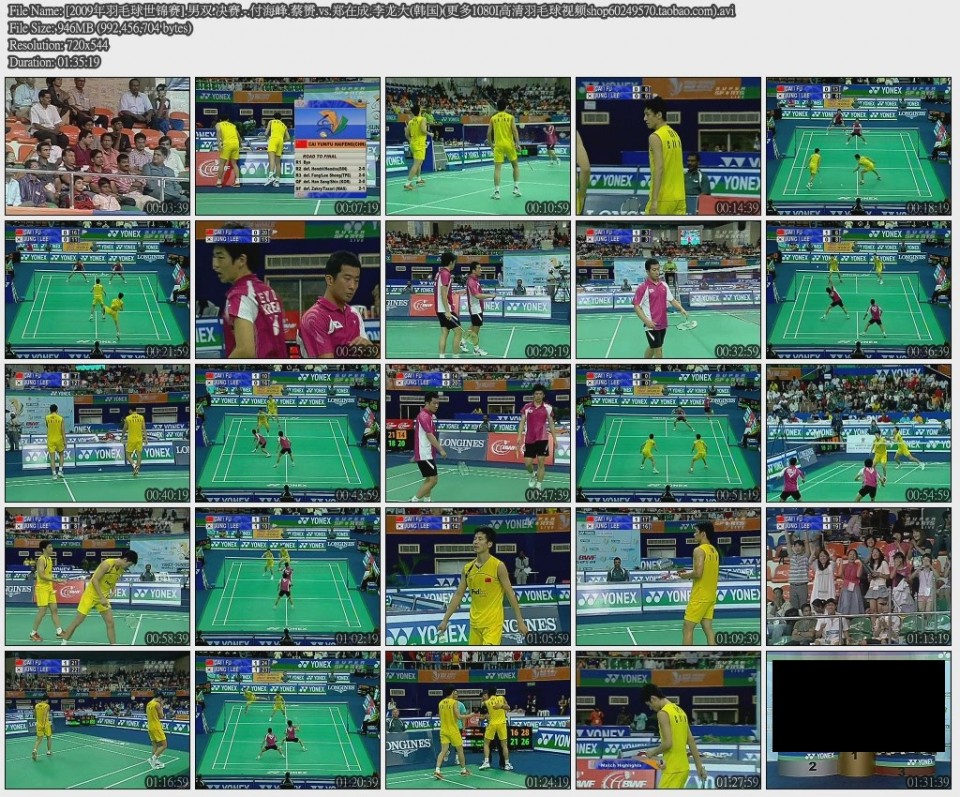
Task: Open the cheering crowd frame at 01:13:19
Action: pyautogui.click(x=859, y=577)
